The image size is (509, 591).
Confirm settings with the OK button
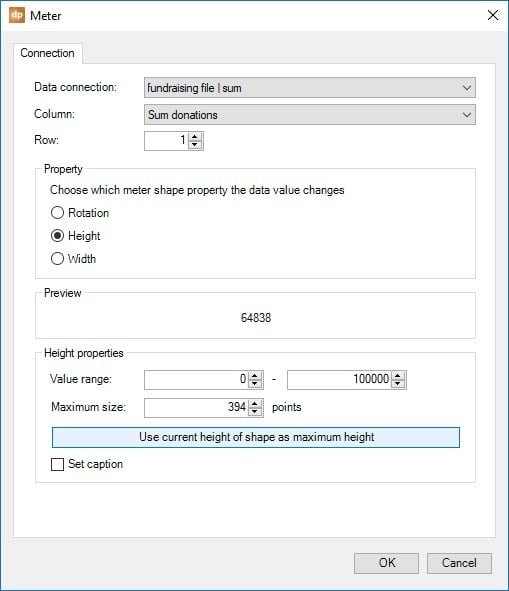tap(386, 563)
